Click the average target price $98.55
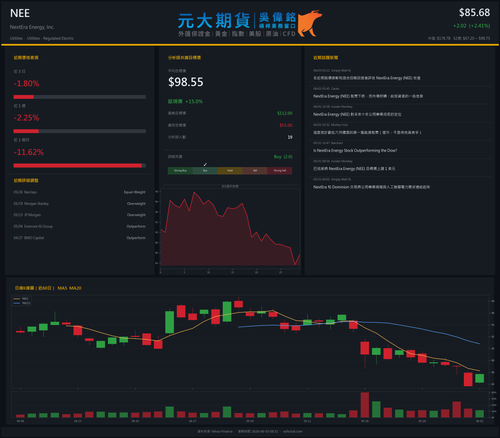Viewport: 500px width, 438px height. (186, 82)
